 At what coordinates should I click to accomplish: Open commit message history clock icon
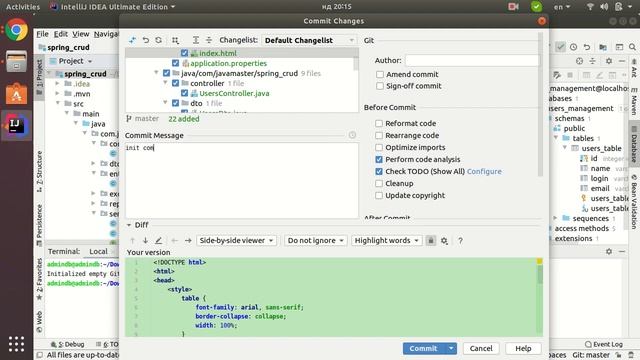(x=352, y=135)
